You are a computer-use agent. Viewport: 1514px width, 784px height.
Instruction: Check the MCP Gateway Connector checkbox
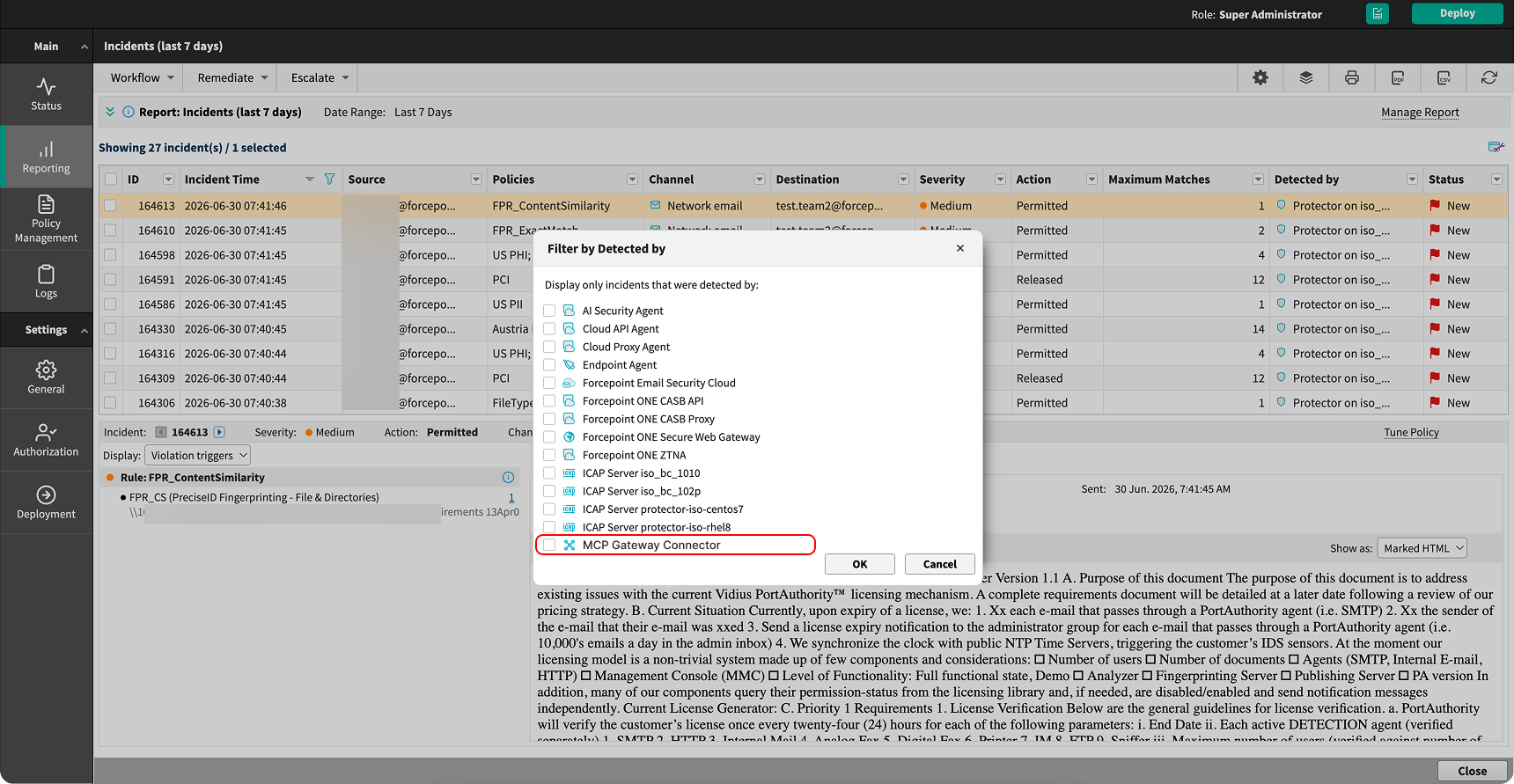[549, 545]
